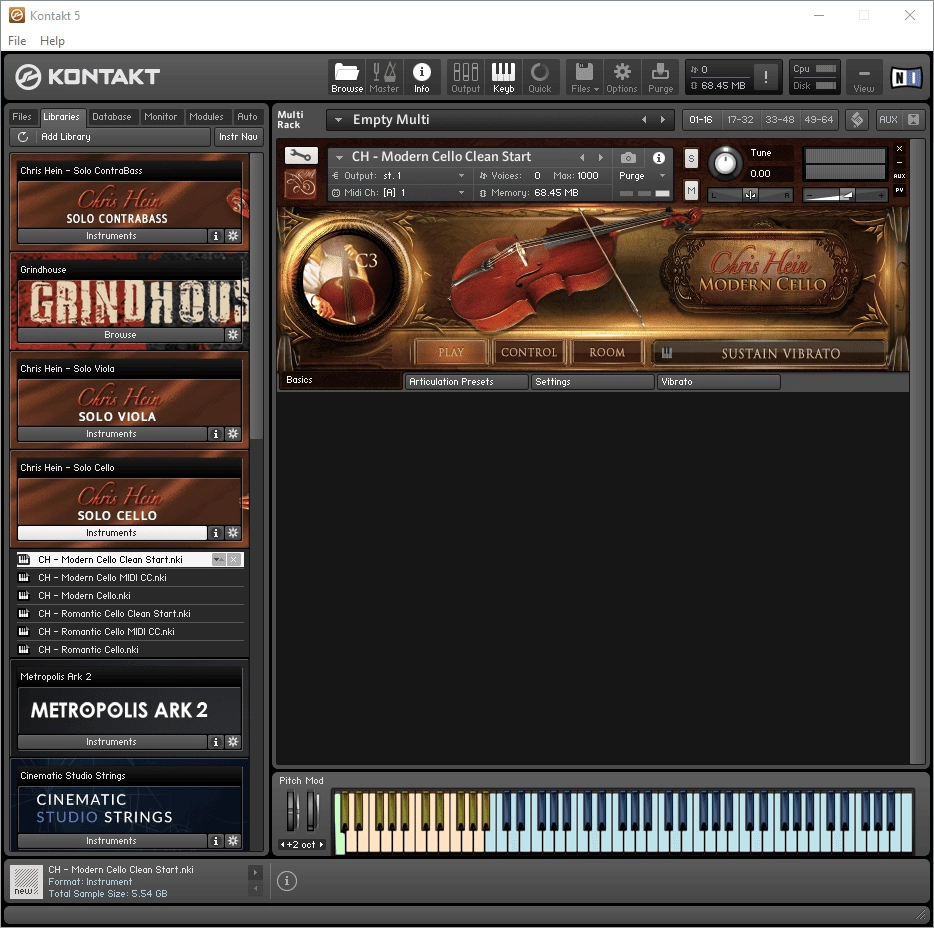934x928 pixels.
Task: Open the Empty Multi dropdown arrow
Action: [338, 120]
